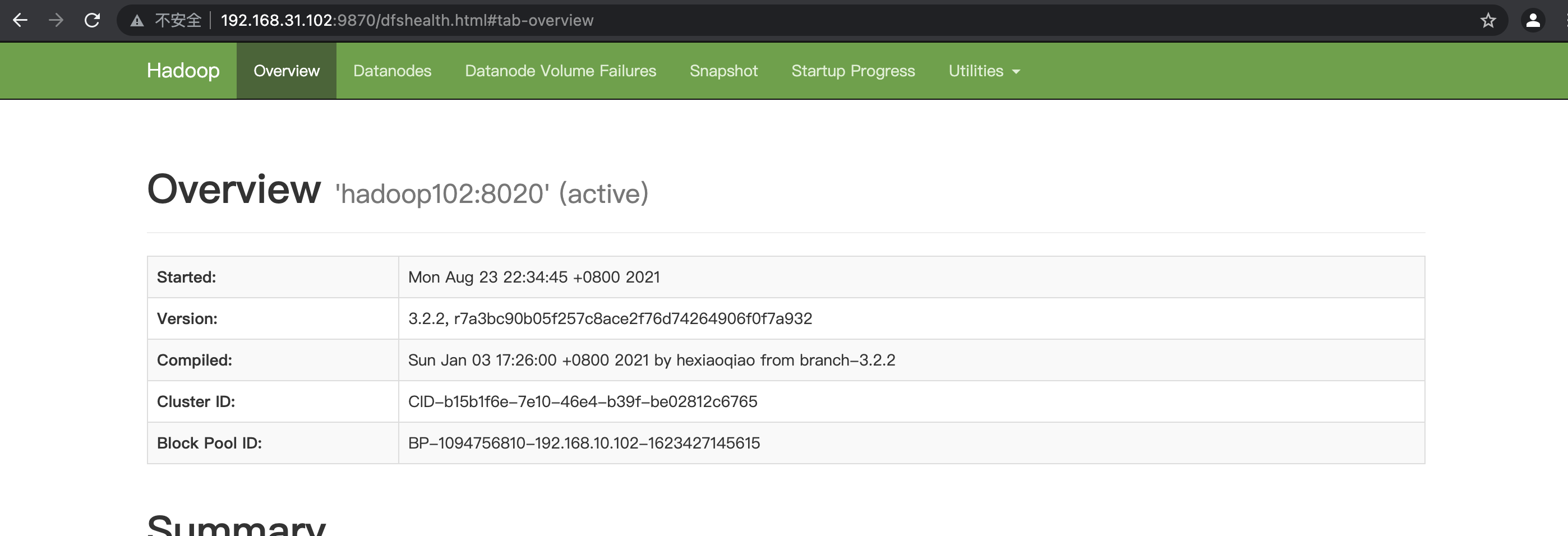Screen dimensions: 1568x536
Task: Select the Cluster ID value text
Action: (x=583, y=401)
